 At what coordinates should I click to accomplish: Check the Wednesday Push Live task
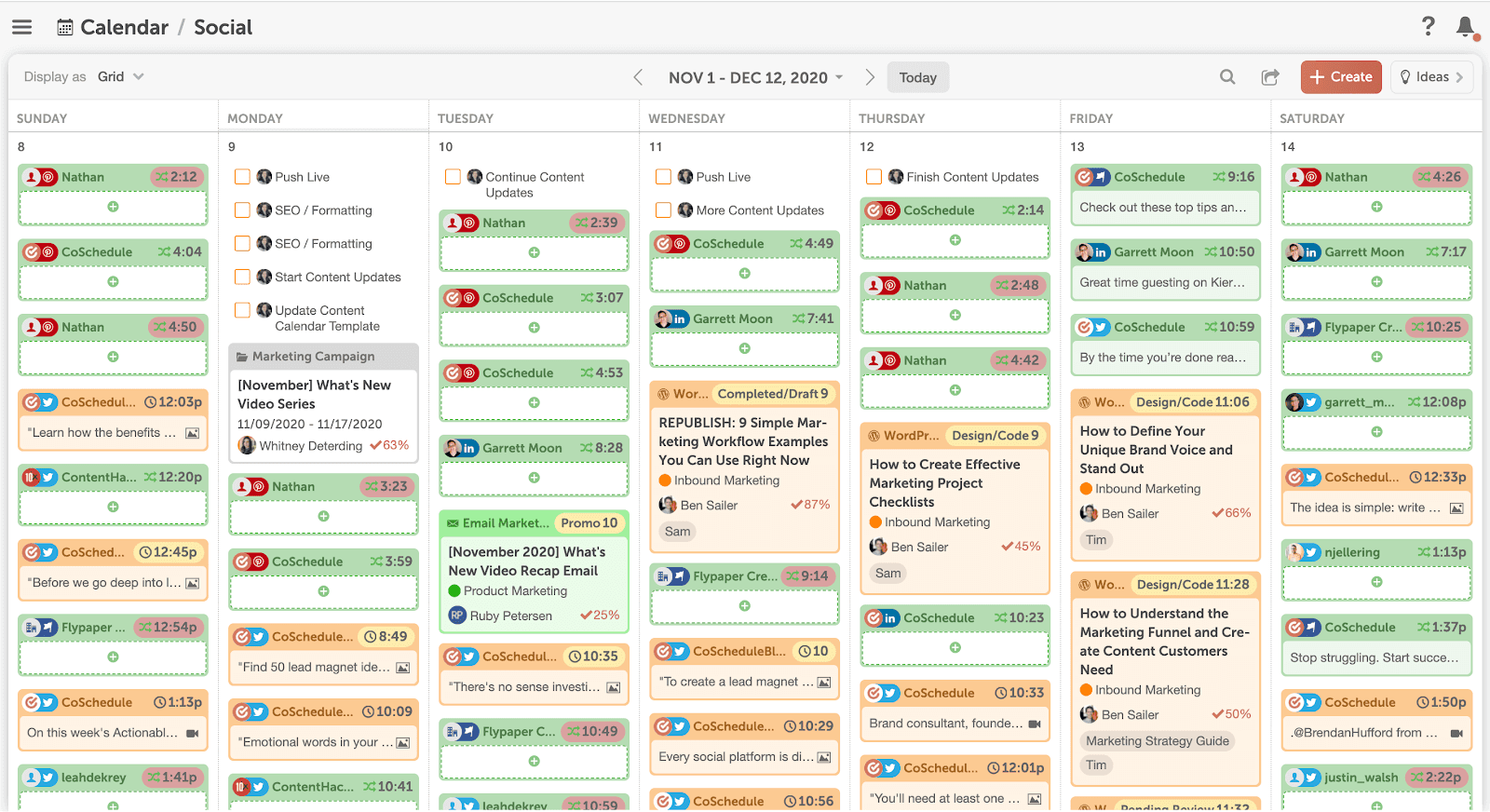pyautogui.click(x=663, y=177)
